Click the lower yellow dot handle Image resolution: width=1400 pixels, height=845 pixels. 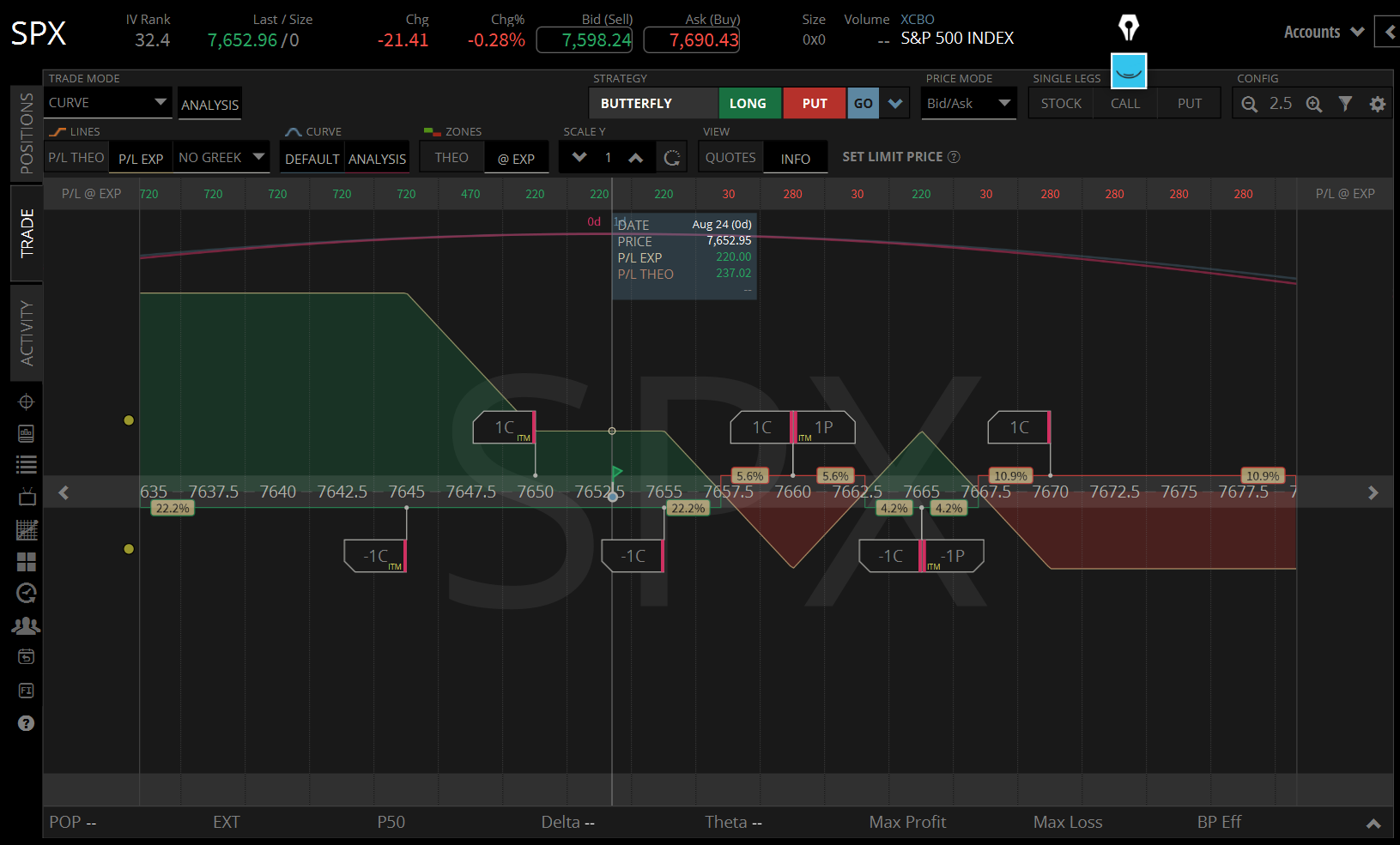129,549
